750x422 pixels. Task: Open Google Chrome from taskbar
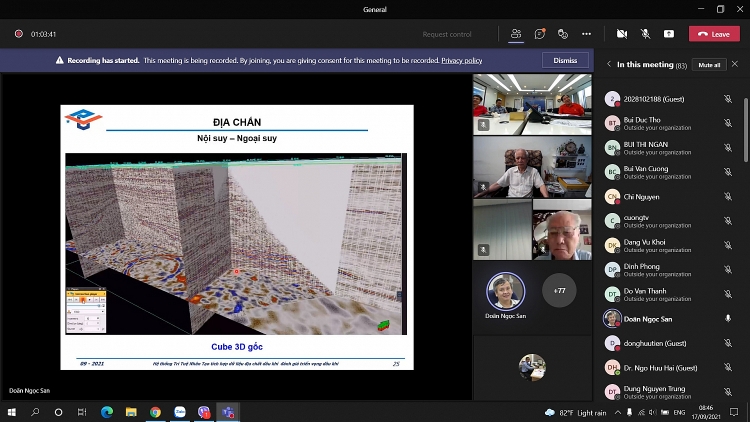tap(155, 412)
